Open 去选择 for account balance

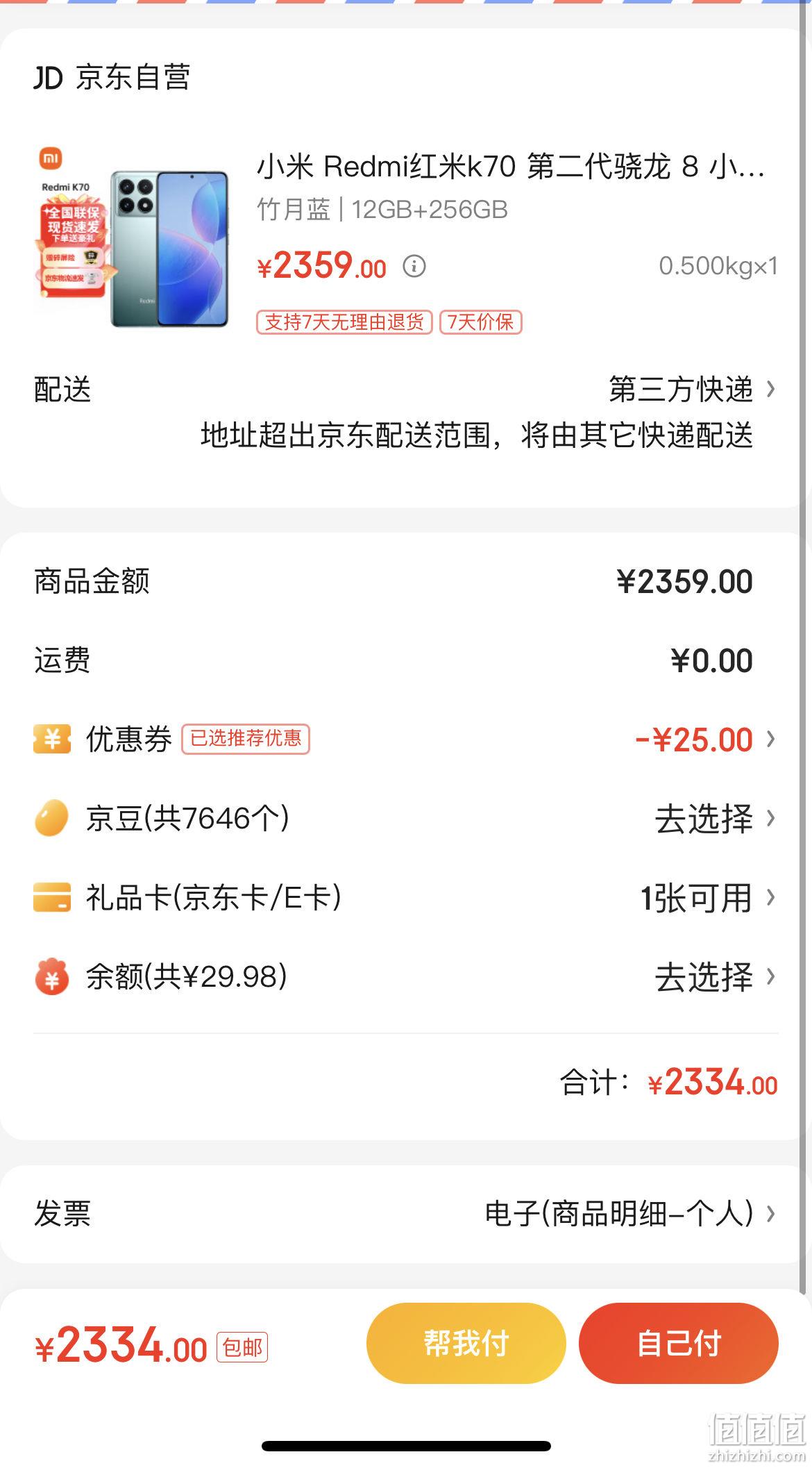[704, 977]
